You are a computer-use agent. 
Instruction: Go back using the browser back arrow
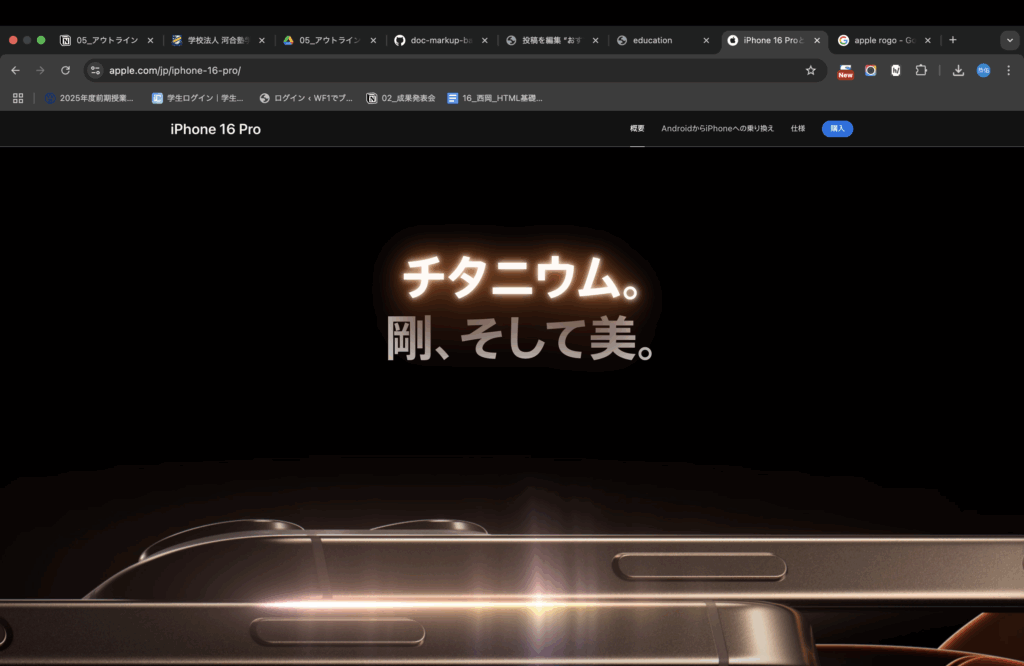[x=15, y=71]
